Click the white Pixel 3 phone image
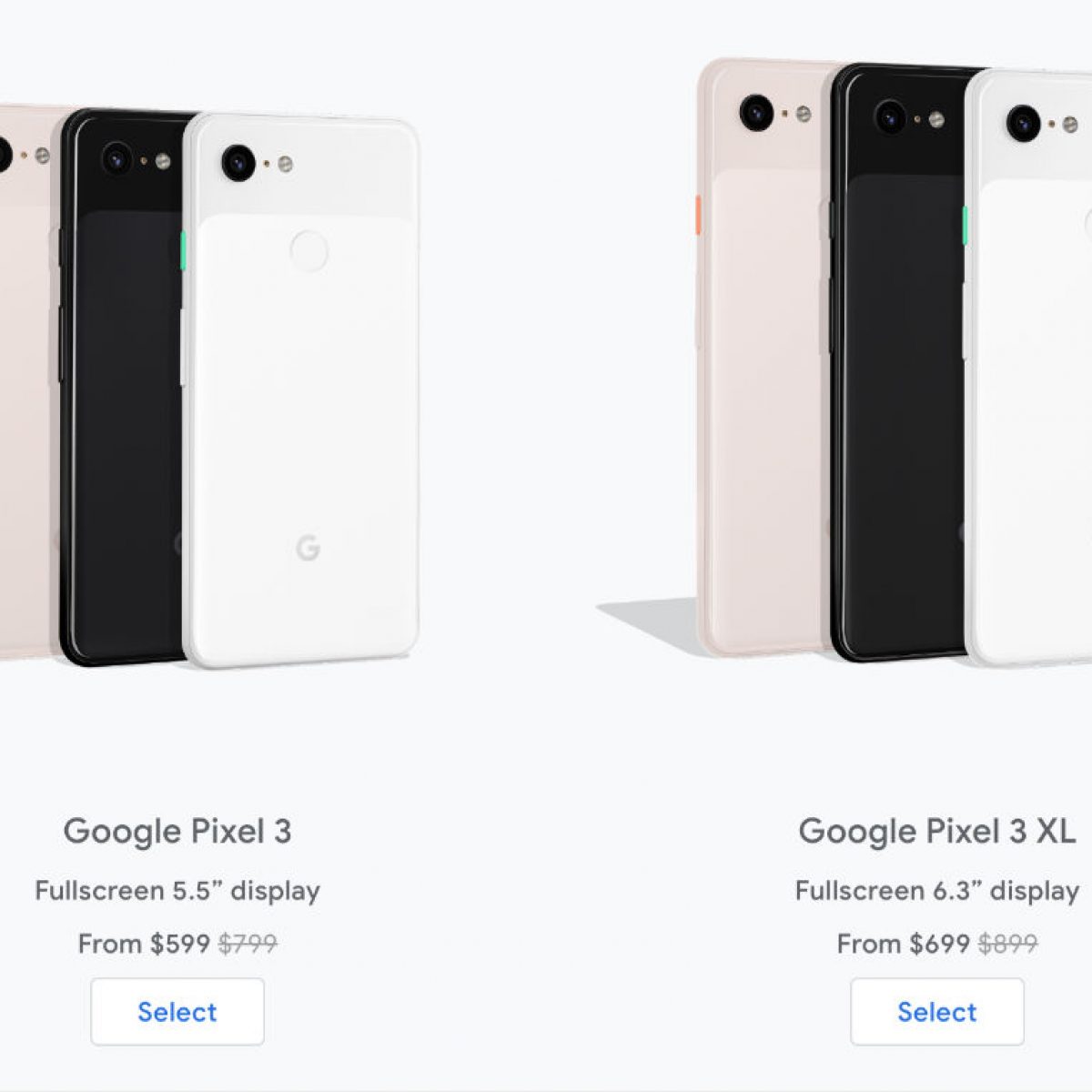1092x1092 pixels. 301,391
